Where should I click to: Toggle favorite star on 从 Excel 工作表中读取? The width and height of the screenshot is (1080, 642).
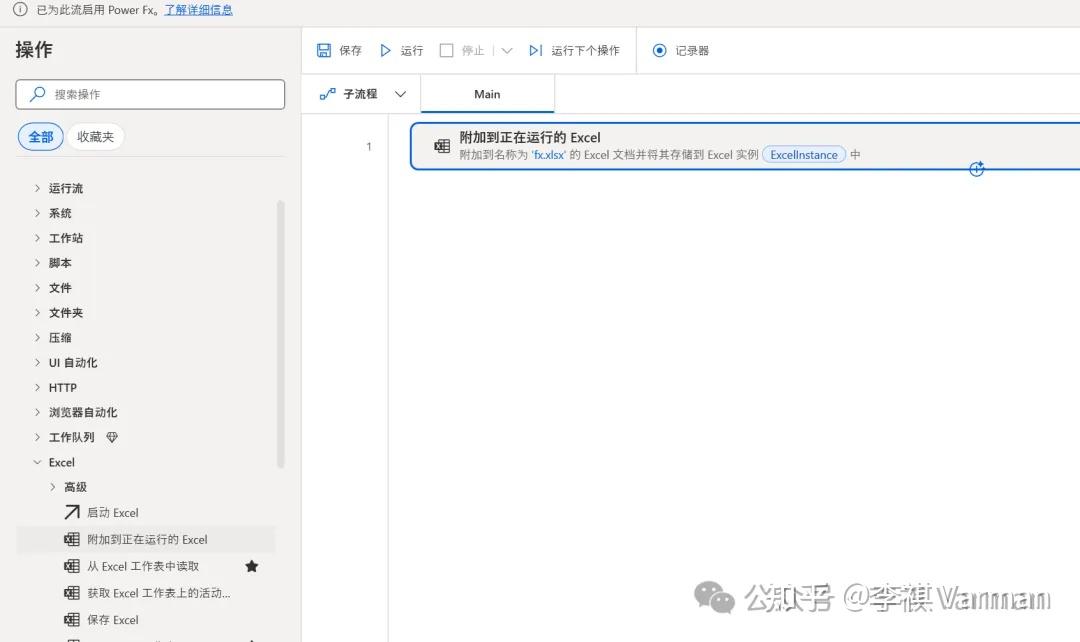(x=251, y=565)
